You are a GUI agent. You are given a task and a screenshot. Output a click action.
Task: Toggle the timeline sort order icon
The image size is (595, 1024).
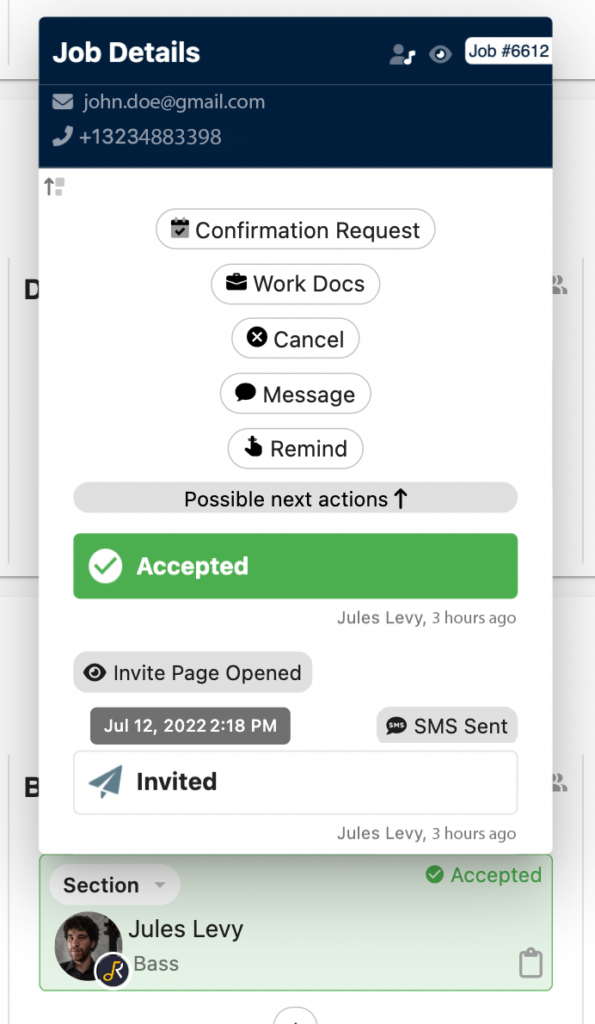tap(54, 187)
